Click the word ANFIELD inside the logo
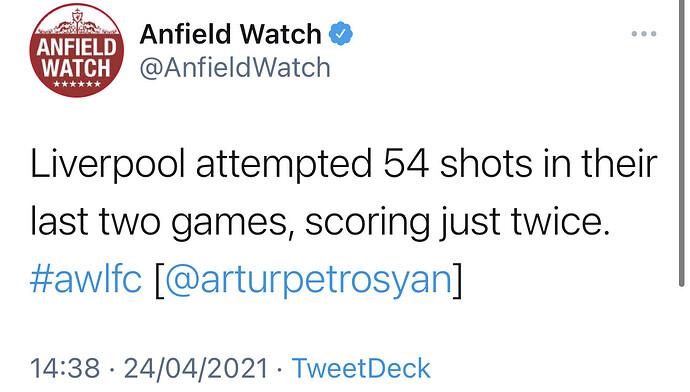Viewport: 690px width, 392px height. (x=77, y=47)
